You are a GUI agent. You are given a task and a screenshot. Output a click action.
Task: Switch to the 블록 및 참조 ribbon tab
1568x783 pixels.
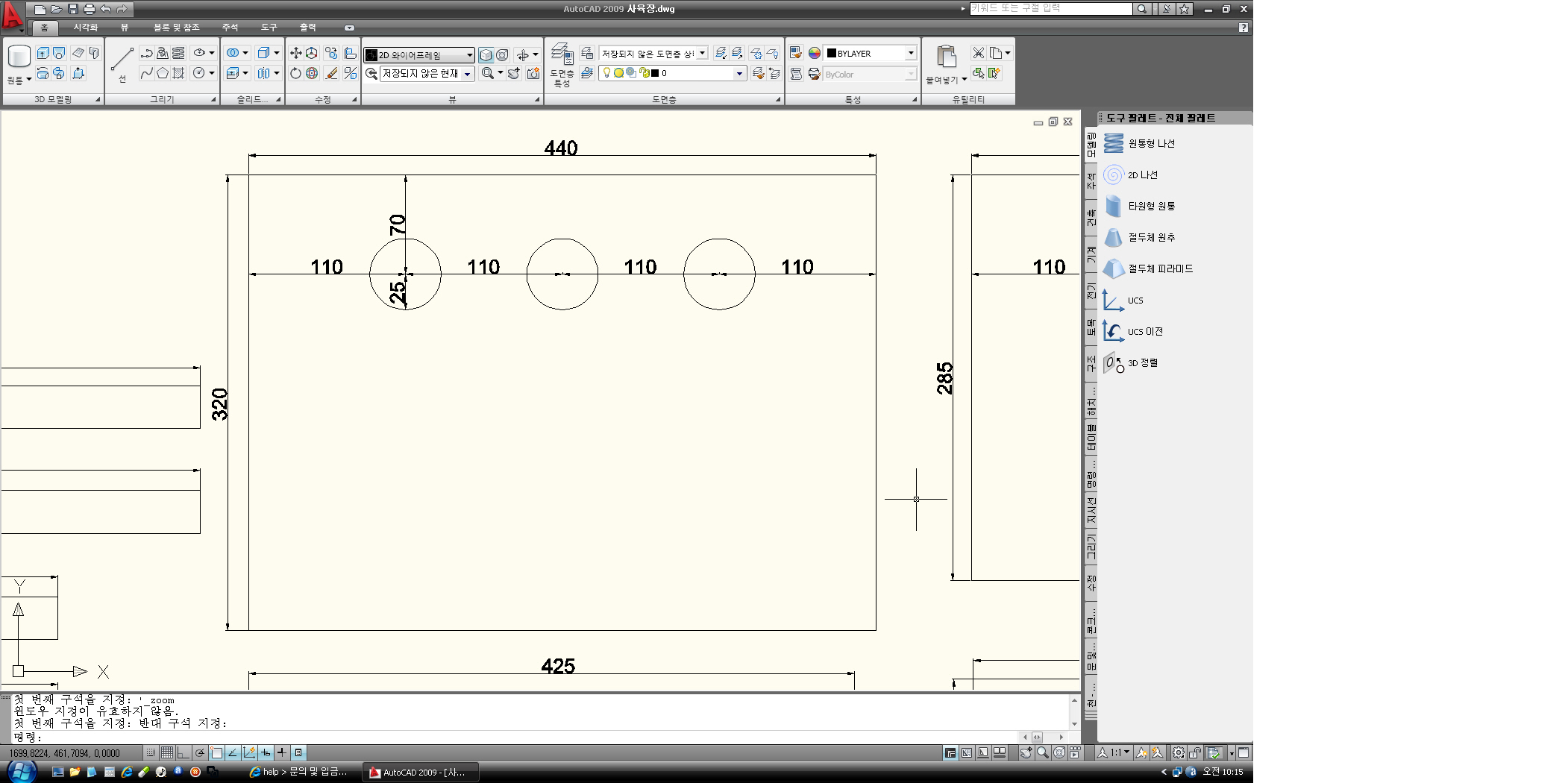(x=177, y=28)
